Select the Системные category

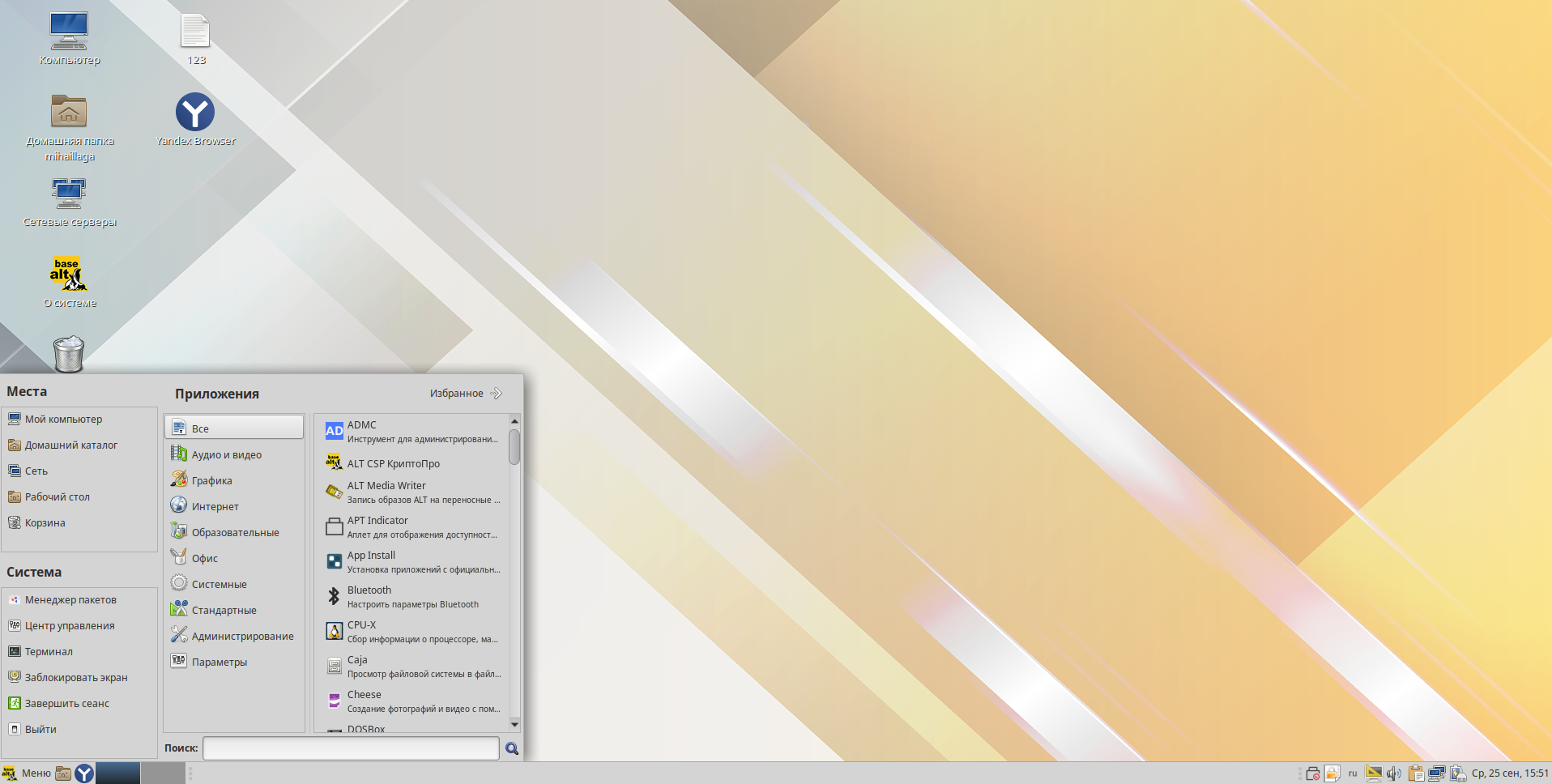point(234,584)
